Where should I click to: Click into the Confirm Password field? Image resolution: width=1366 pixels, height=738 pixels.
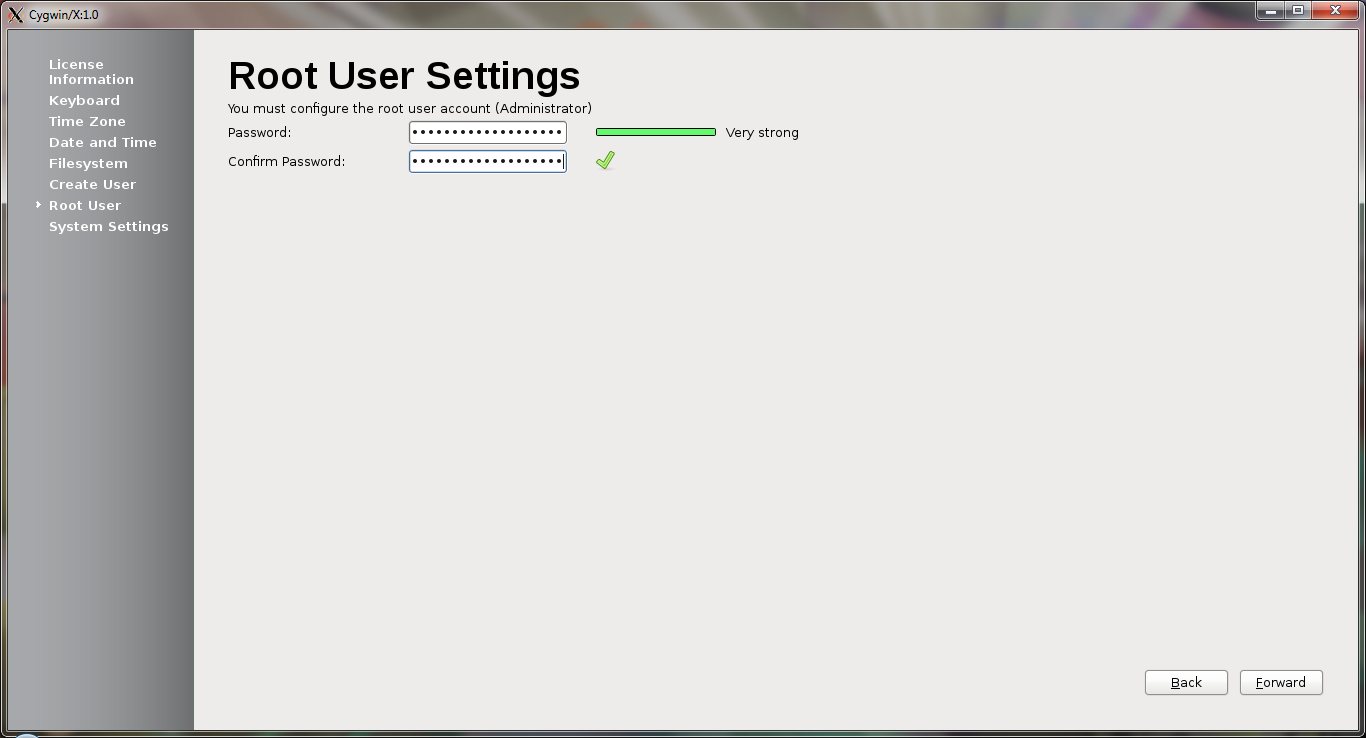[487, 161]
